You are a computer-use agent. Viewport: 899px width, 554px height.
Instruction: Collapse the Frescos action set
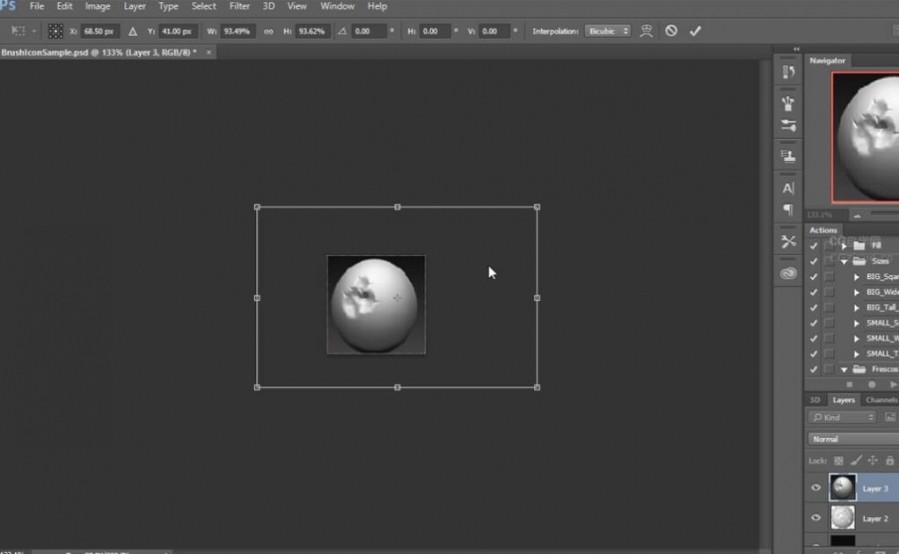point(844,370)
